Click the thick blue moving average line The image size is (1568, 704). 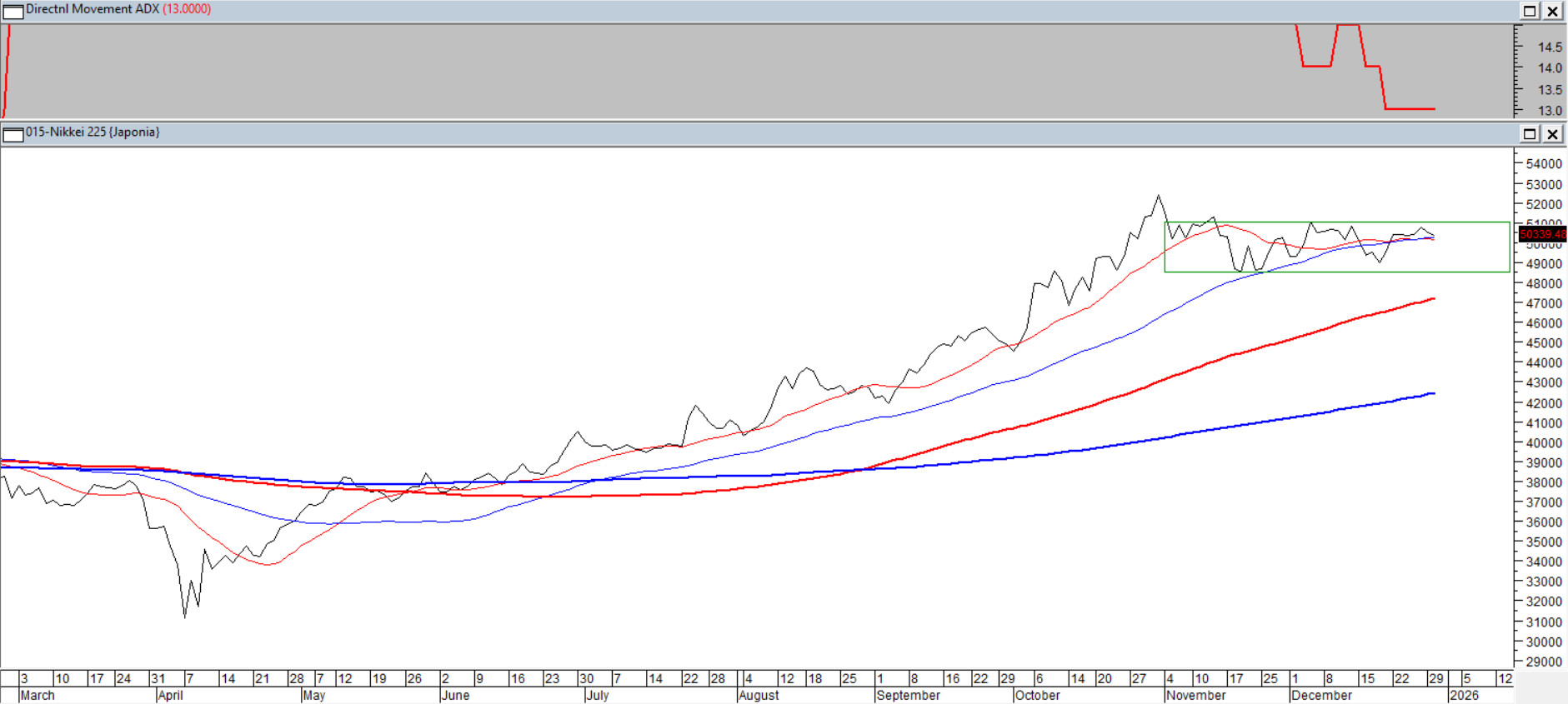(x=1084, y=449)
